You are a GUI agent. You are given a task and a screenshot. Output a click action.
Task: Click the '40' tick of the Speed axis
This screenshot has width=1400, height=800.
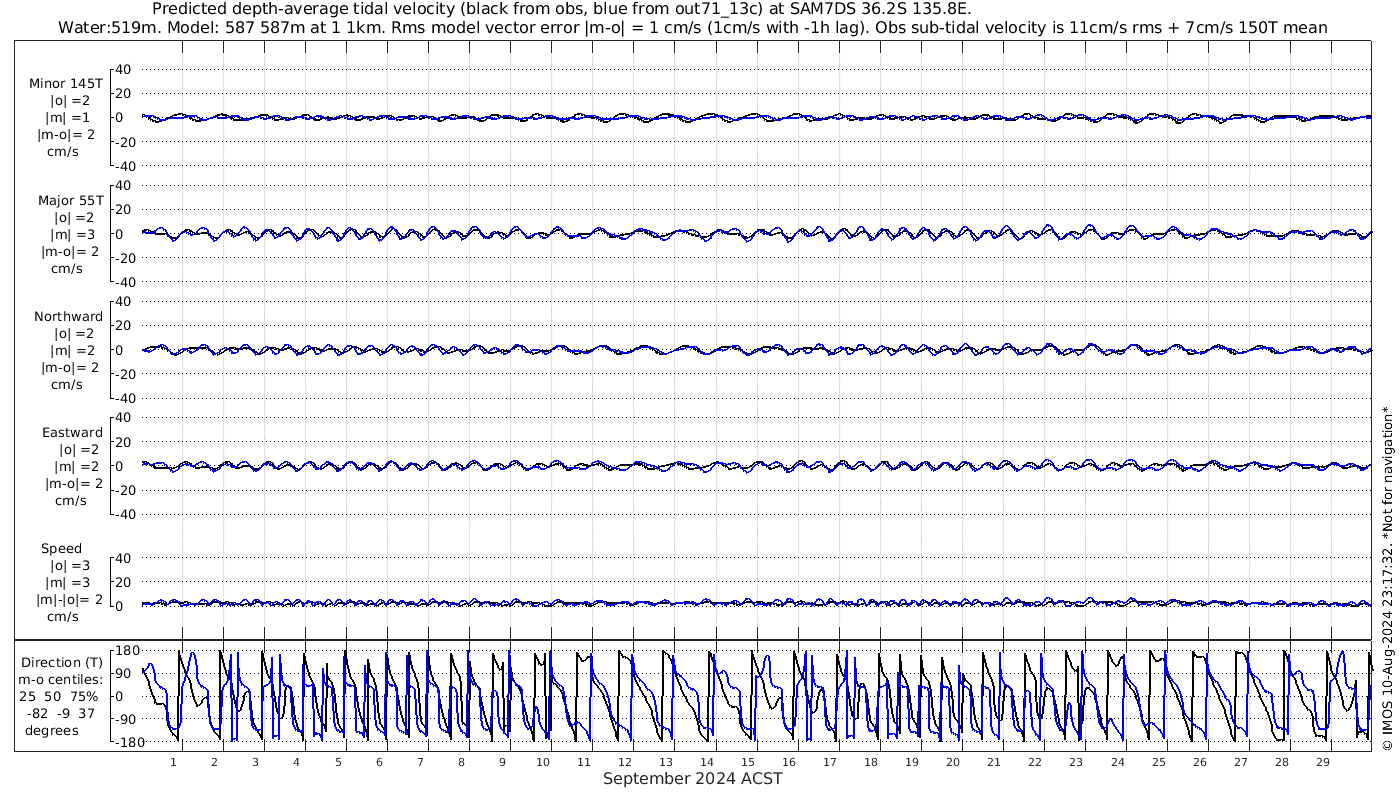[x=124, y=558]
